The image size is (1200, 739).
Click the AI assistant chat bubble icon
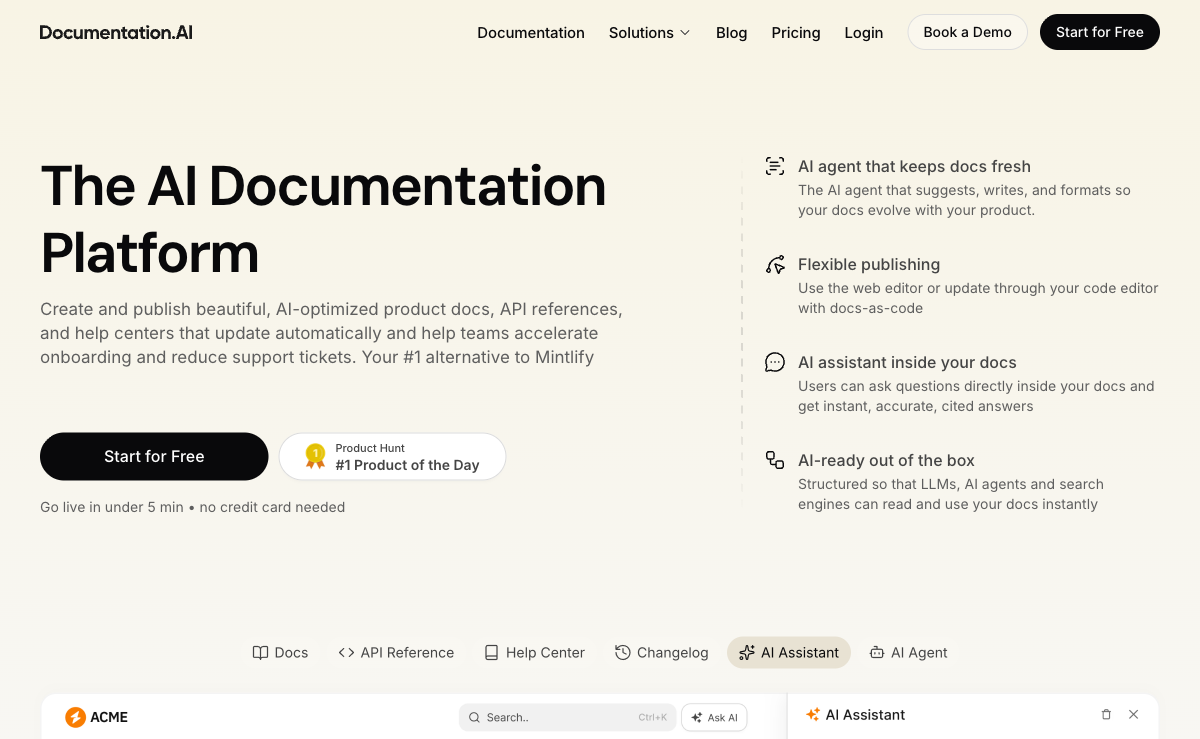pyautogui.click(x=775, y=363)
